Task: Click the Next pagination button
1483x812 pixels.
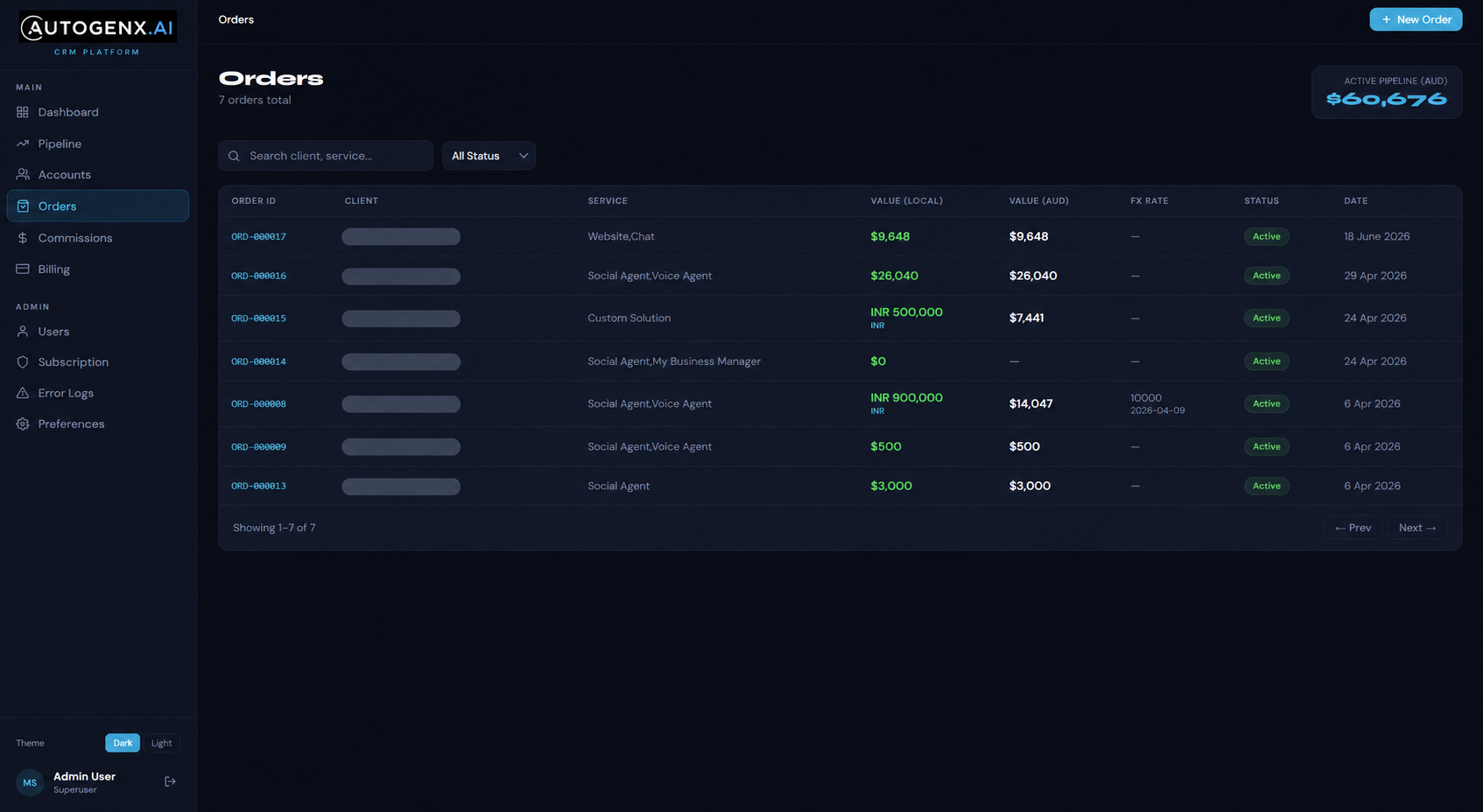Action: click(x=1417, y=528)
